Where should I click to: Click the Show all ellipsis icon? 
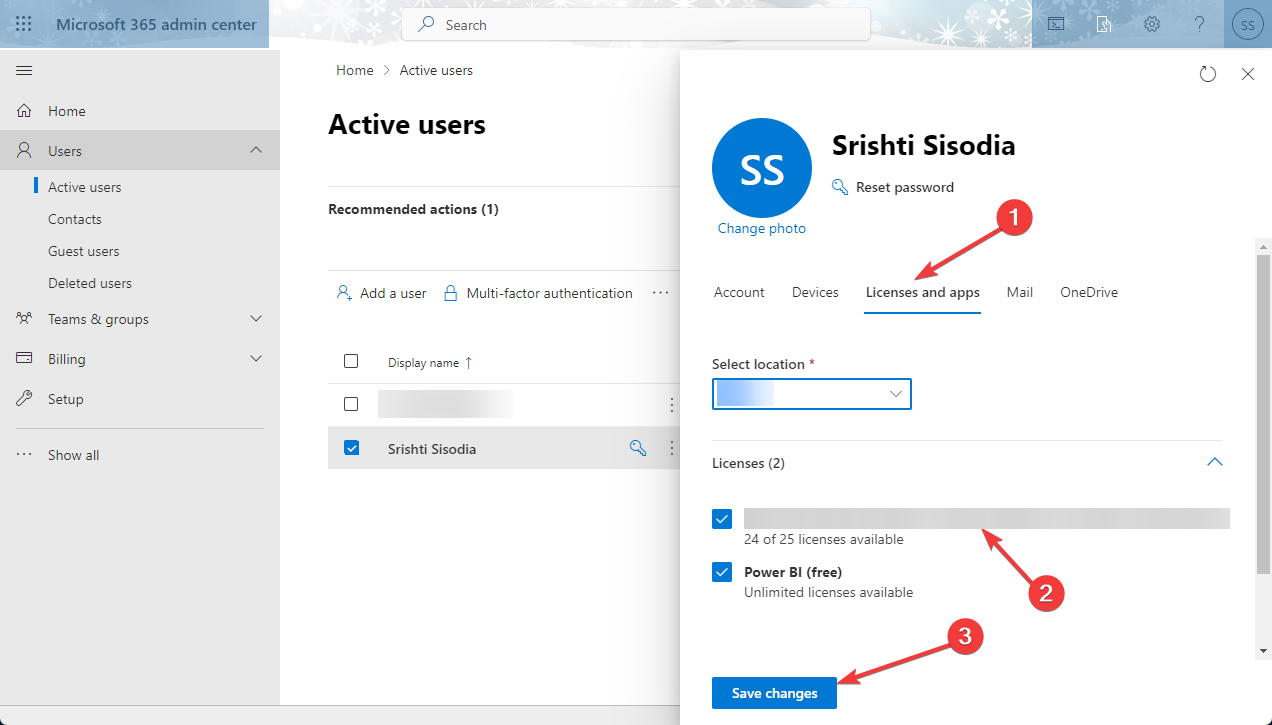coord(25,455)
